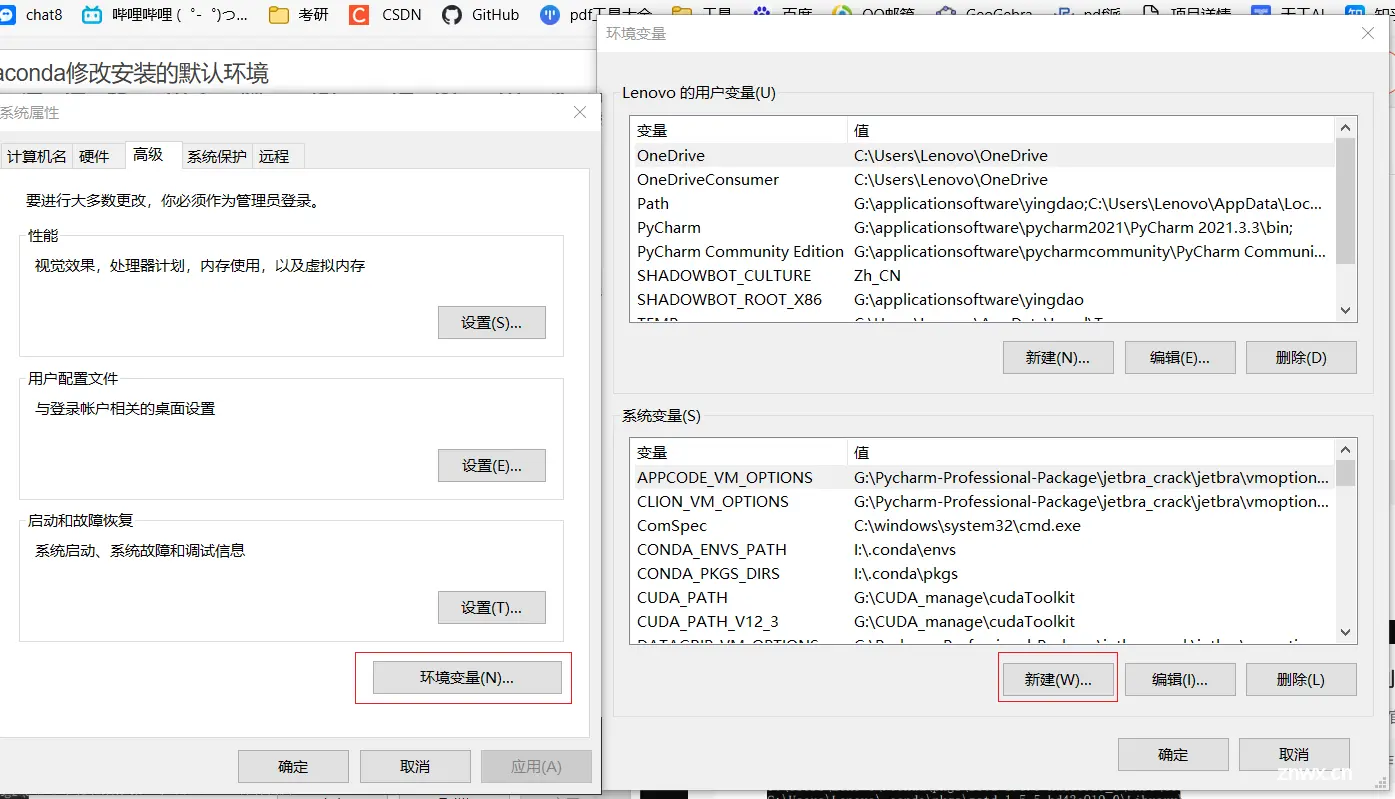Close the 系统属性 dialog
Screen dimensions: 1395x799
coord(580,112)
